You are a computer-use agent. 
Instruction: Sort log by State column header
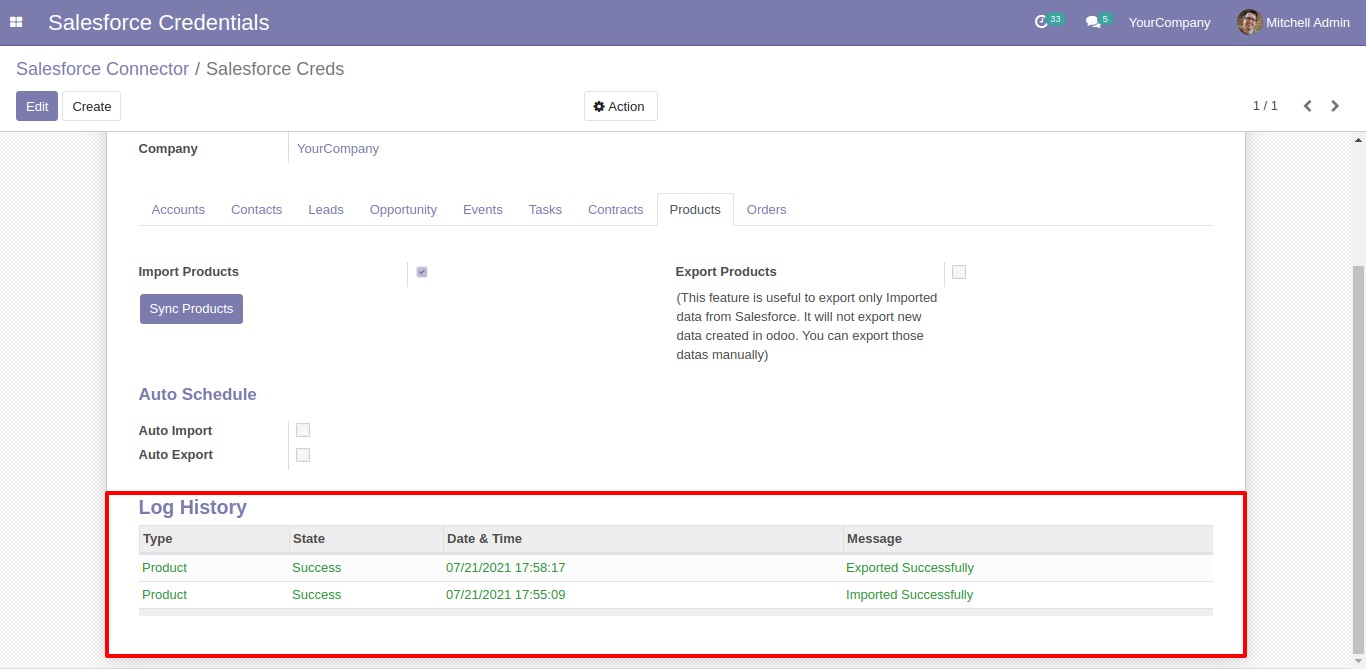pyautogui.click(x=366, y=539)
